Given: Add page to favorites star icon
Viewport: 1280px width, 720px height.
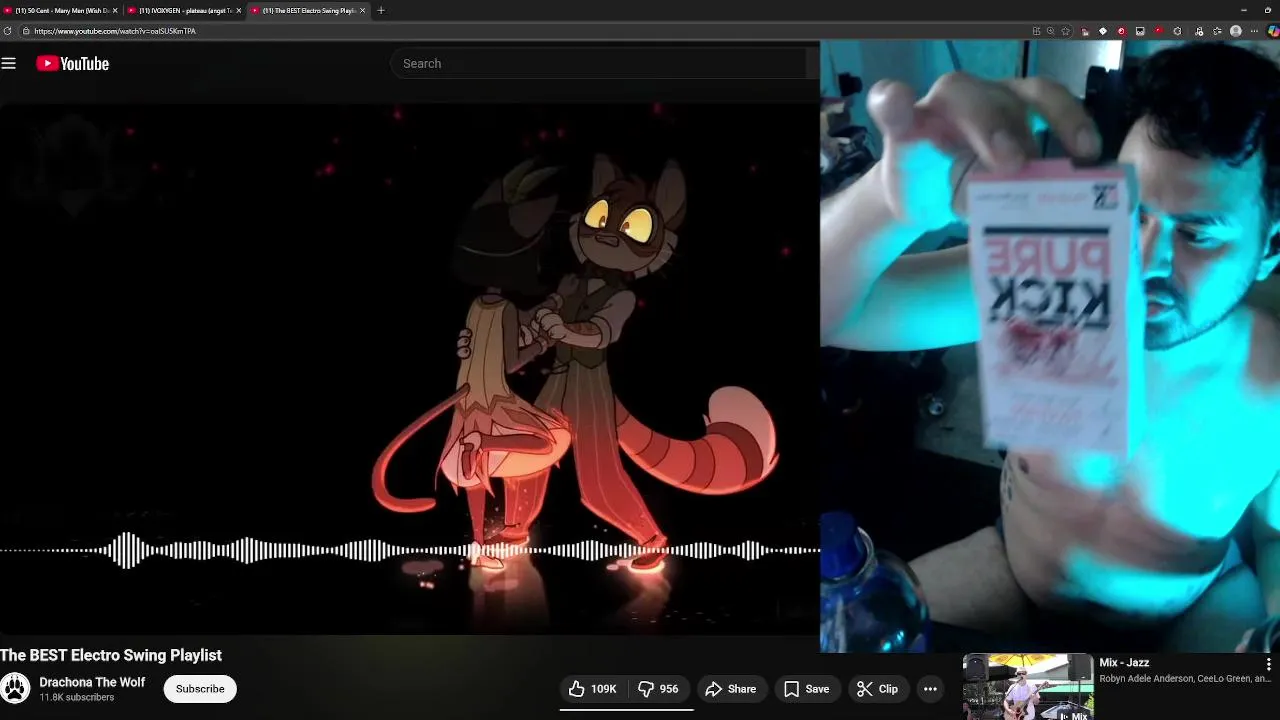Looking at the screenshot, I should 1065,31.
